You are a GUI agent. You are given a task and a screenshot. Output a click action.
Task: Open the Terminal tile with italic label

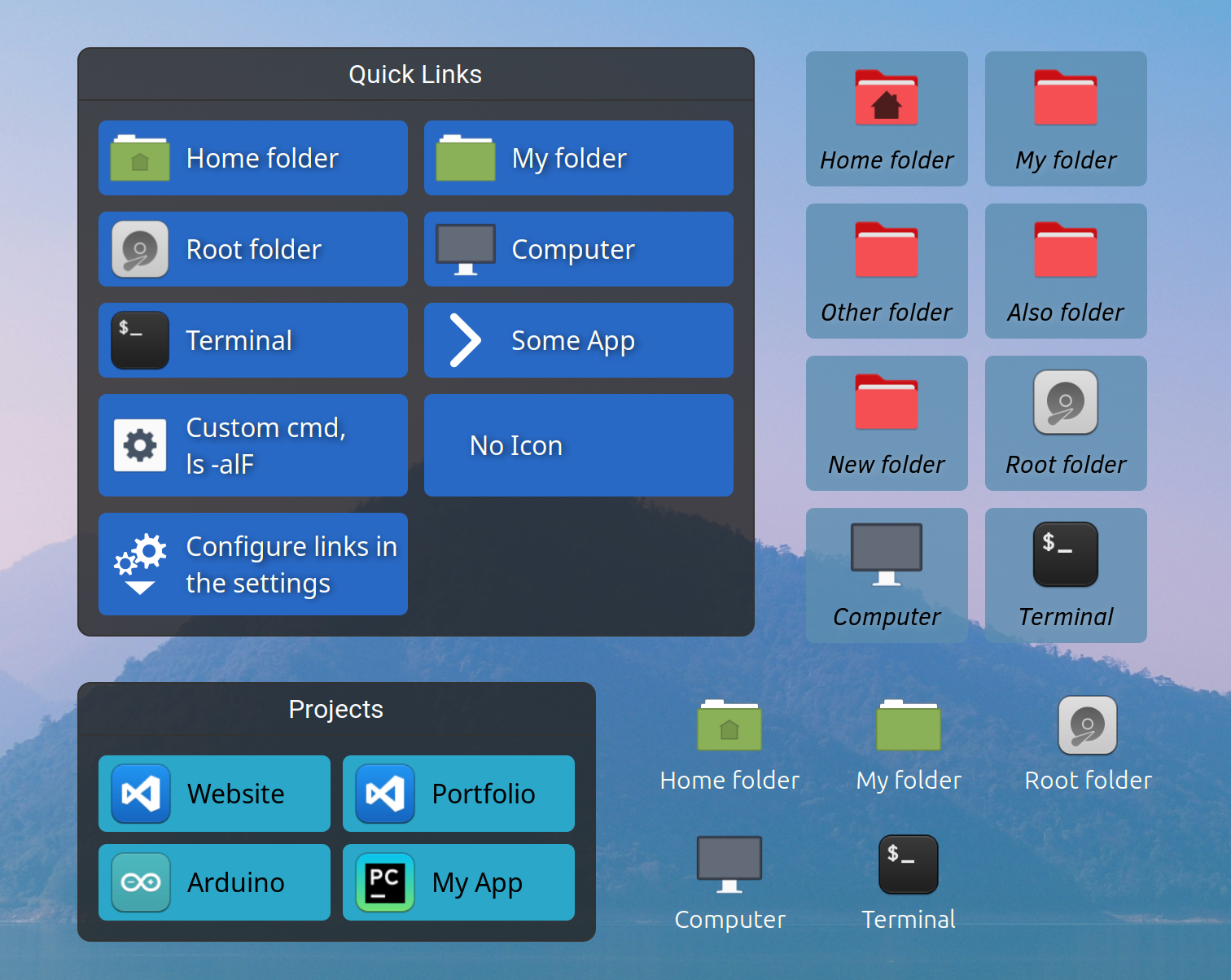coord(1066,575)
